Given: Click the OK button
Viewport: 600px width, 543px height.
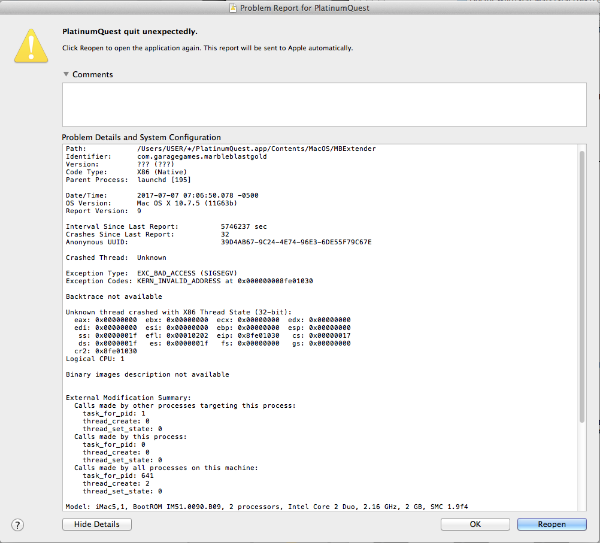Looking at the screenshot, I should 475,524.
